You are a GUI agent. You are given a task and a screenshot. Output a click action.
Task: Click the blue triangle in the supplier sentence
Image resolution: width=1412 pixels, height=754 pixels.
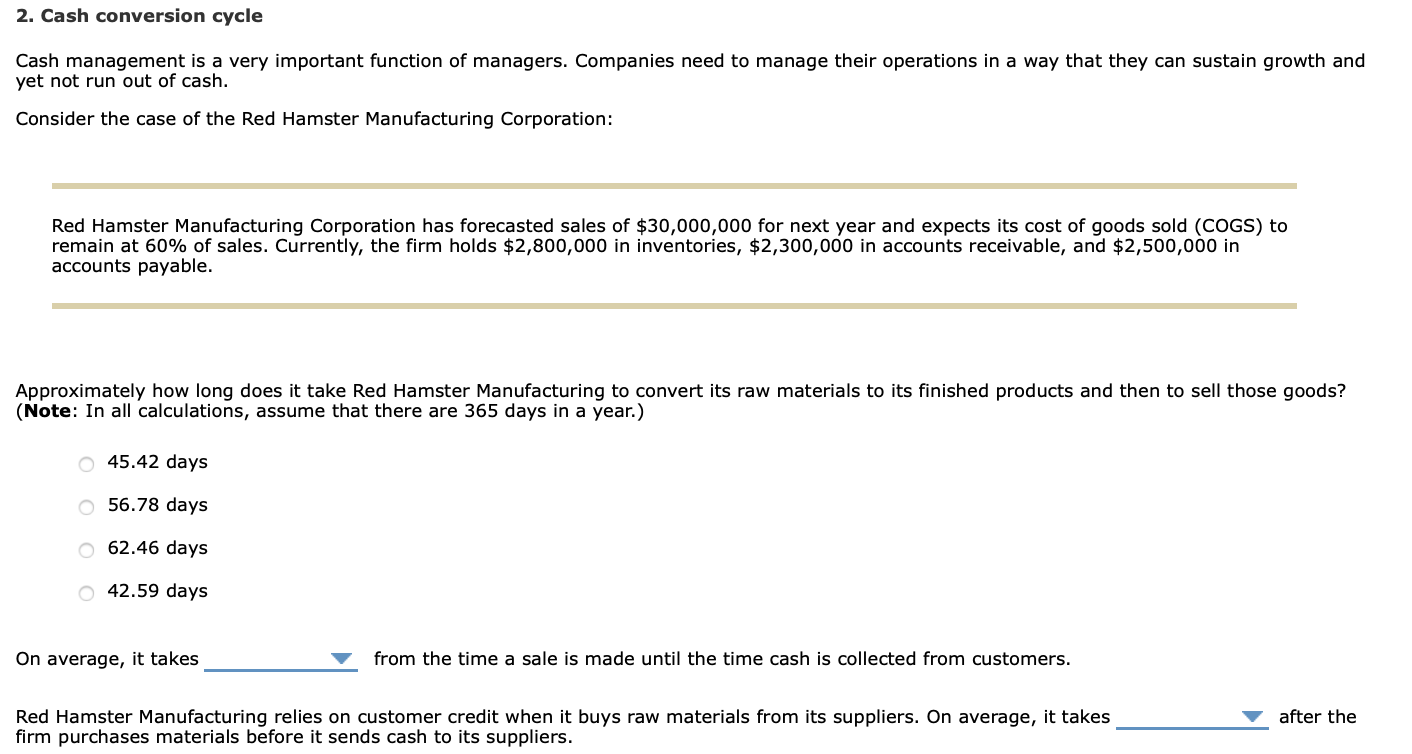1253,717
